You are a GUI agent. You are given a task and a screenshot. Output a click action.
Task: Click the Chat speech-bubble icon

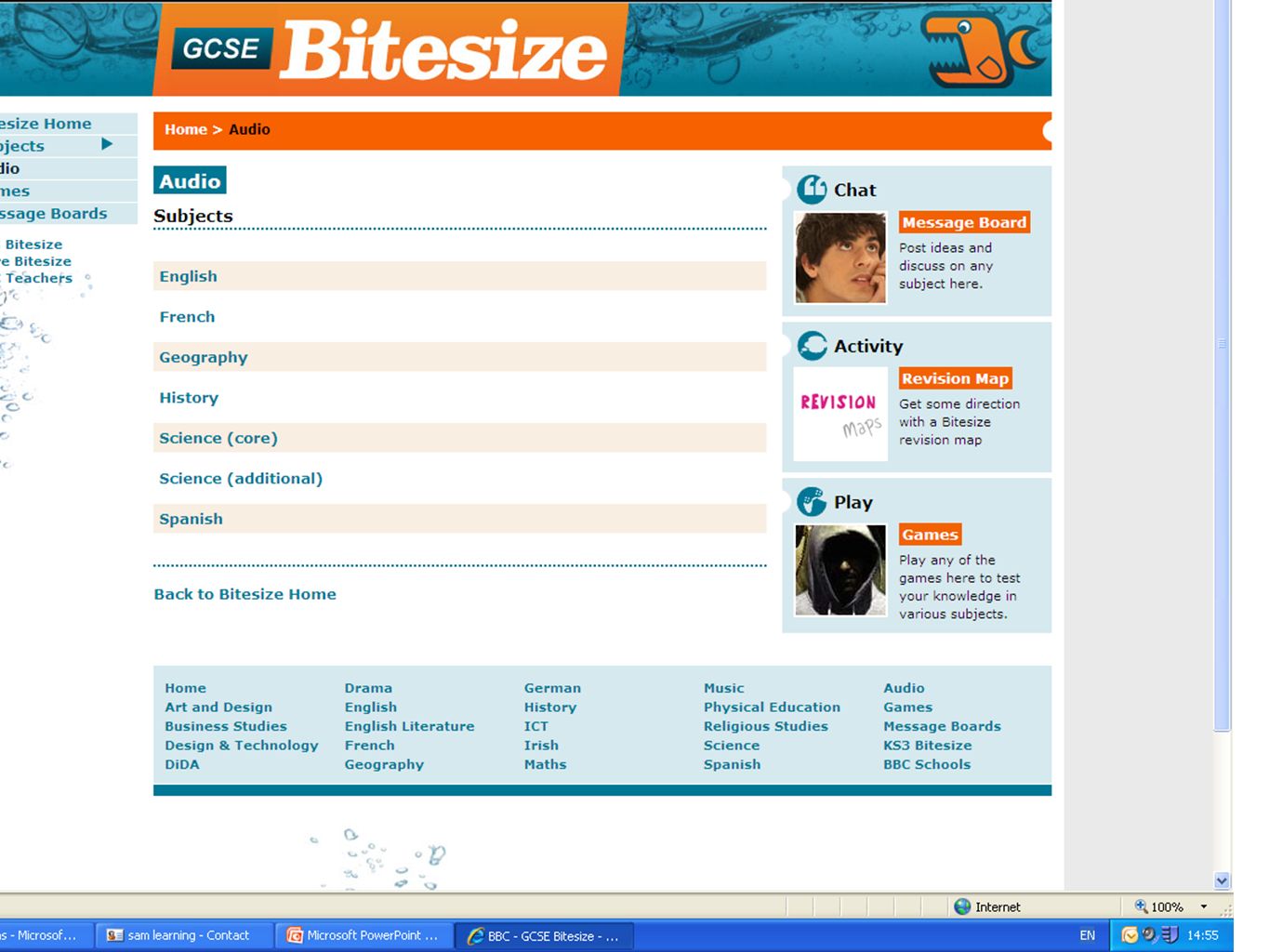812,190
